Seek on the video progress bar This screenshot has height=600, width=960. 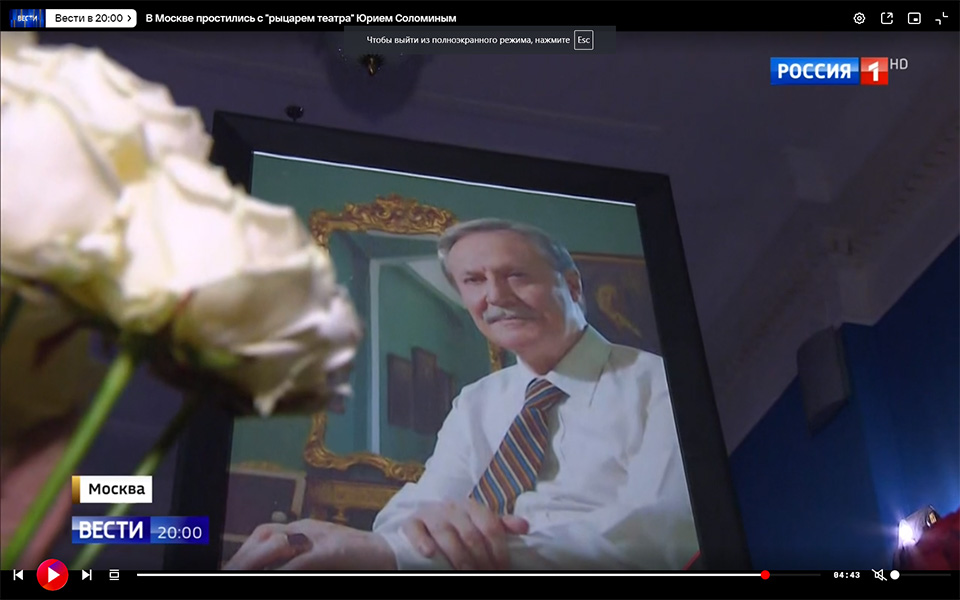pos(450,575)
